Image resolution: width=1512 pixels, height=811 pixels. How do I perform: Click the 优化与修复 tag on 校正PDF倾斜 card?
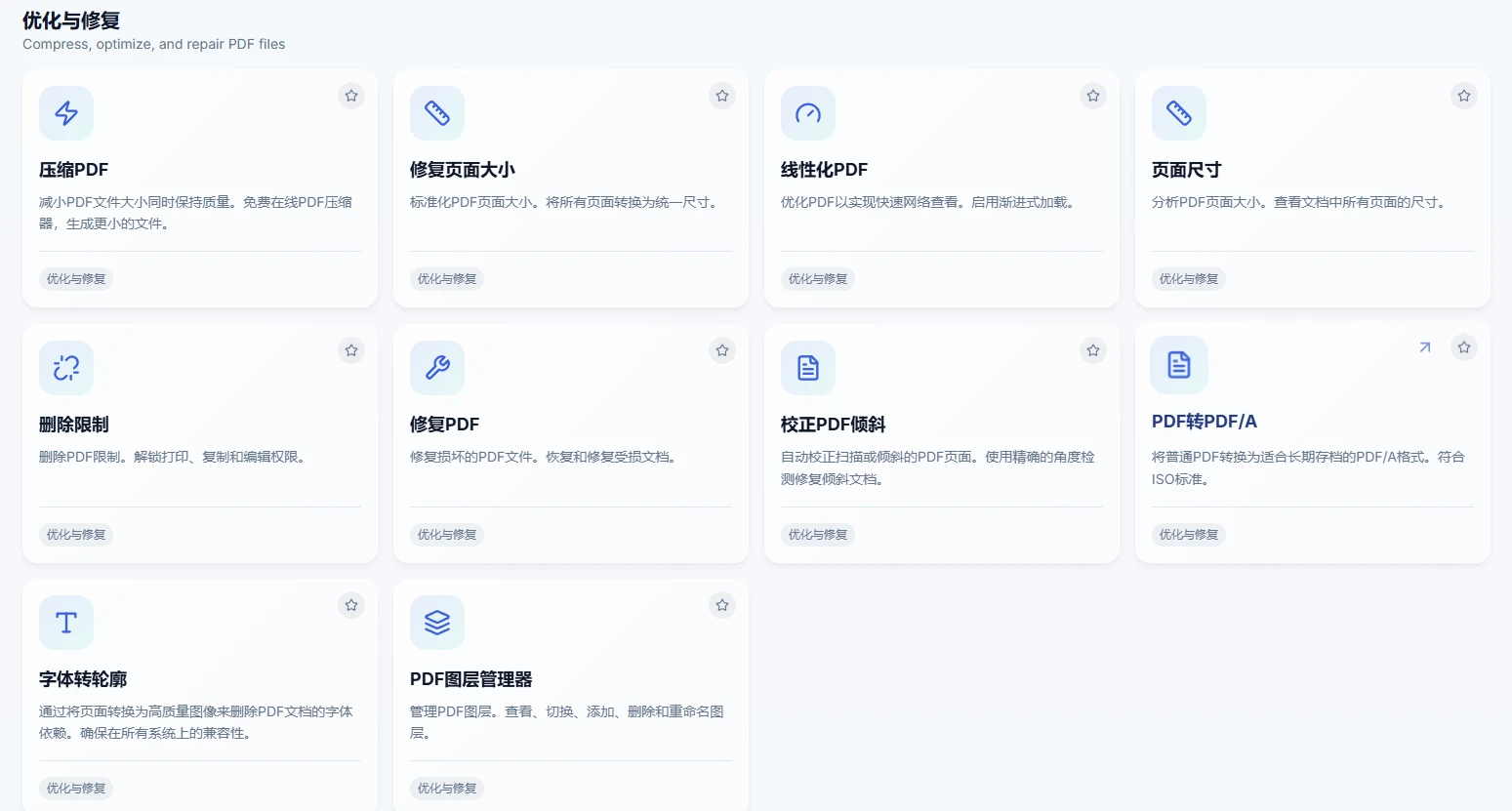tap(817, 534)
